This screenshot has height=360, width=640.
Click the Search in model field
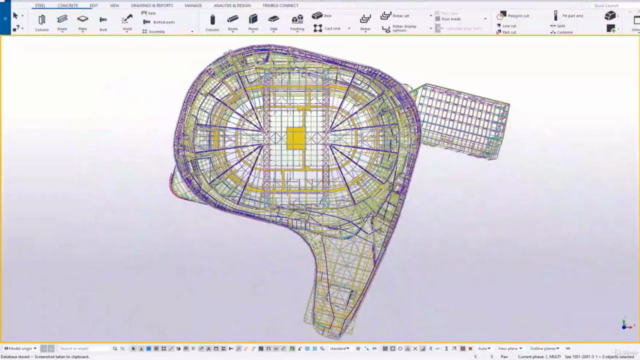pos(84,349)
